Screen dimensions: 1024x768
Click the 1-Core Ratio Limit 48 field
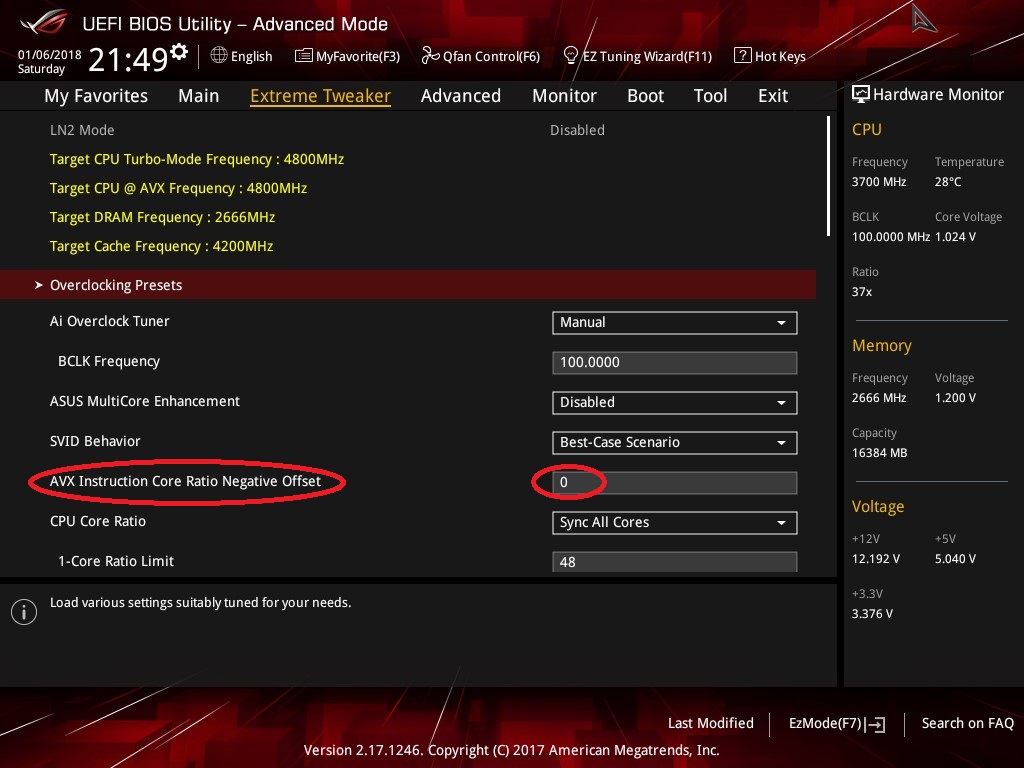675,562
